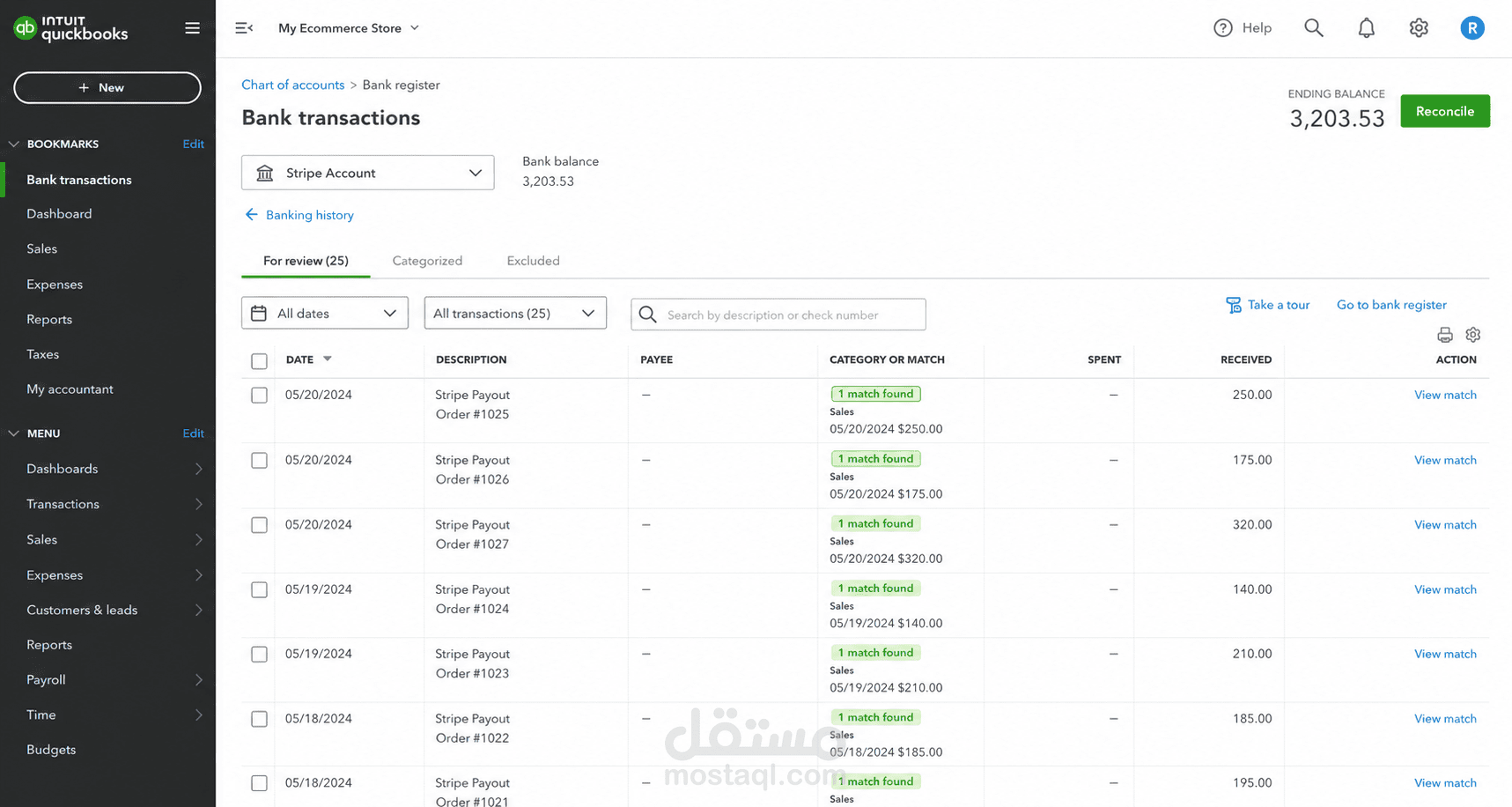Image resolution: width=1512 pixels, height=807 pixels.
Task: Click Go to bank register link
Action: tap(1391, 305)
